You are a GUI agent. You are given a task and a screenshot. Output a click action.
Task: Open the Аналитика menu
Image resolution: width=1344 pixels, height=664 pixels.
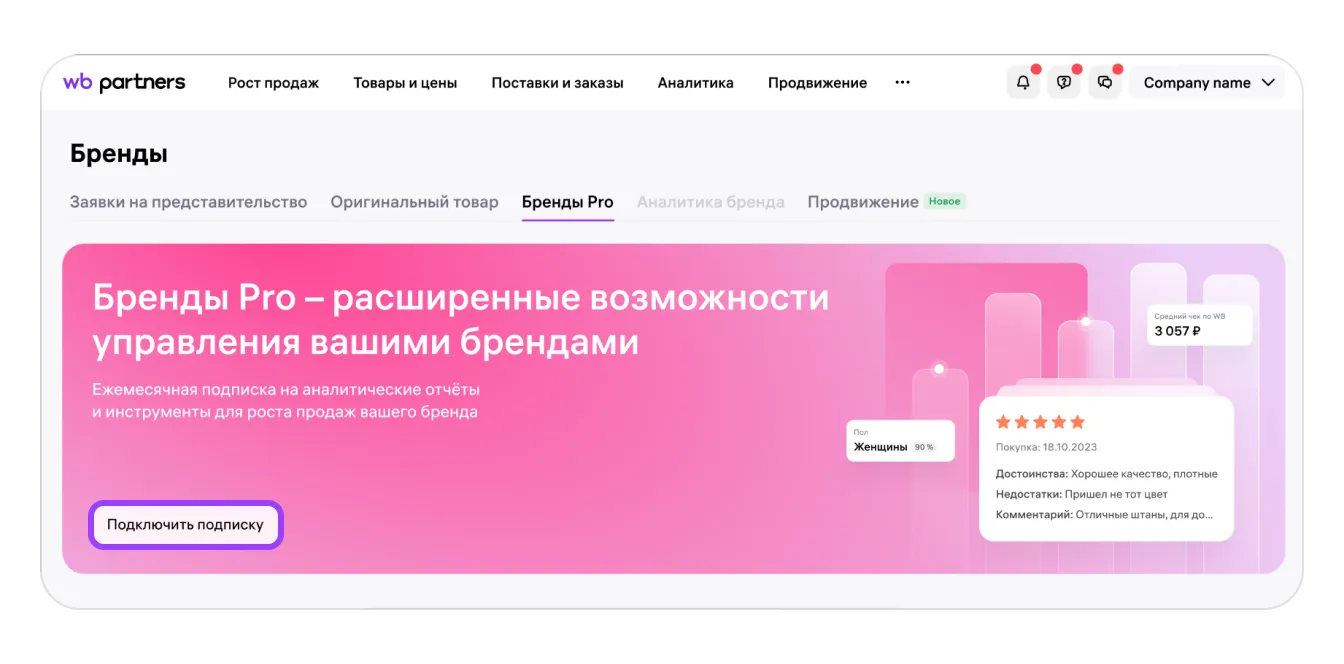pos(695,83)
